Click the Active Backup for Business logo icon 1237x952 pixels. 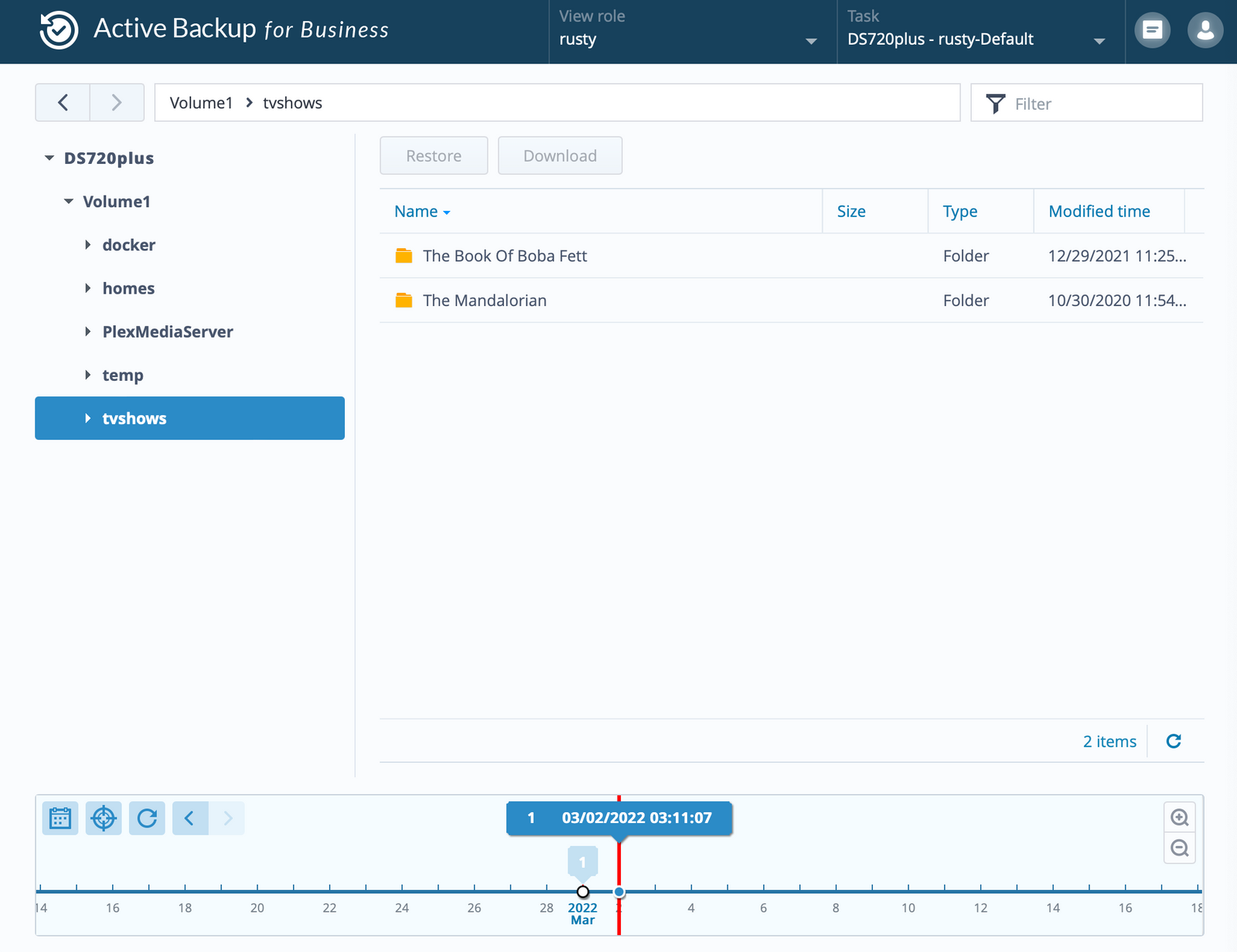click(59, 31)
